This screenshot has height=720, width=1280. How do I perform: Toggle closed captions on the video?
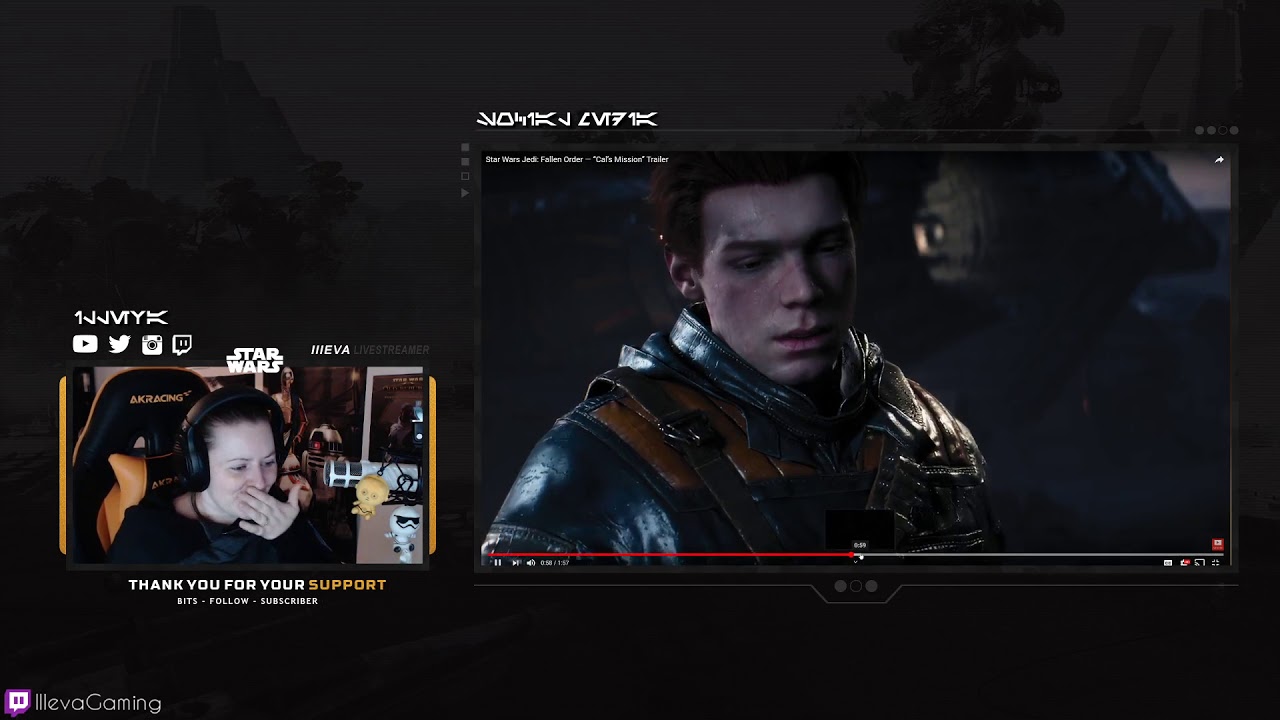pos(1168,563)
